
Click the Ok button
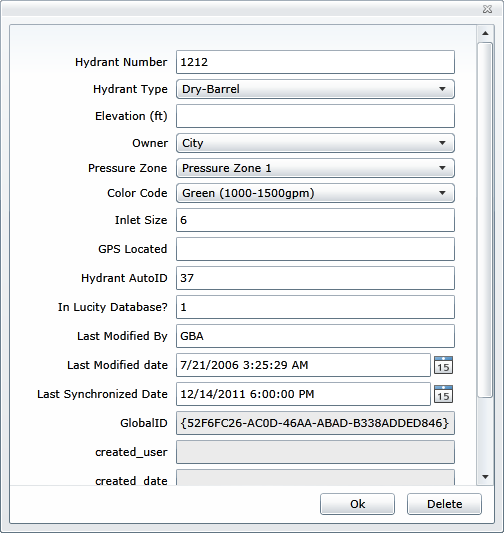tap(357, 504)
